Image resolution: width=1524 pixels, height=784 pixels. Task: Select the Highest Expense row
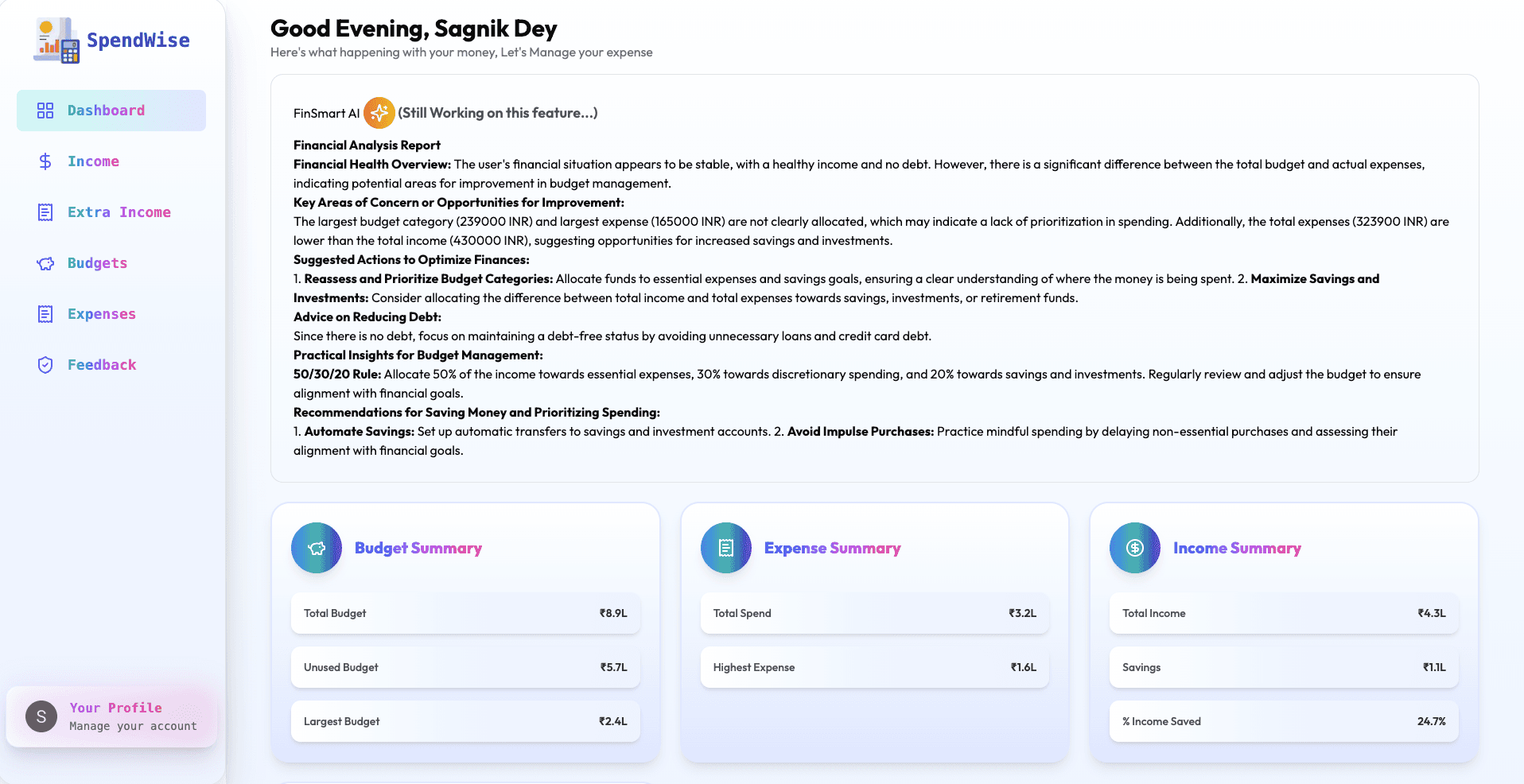pos(874,667)
